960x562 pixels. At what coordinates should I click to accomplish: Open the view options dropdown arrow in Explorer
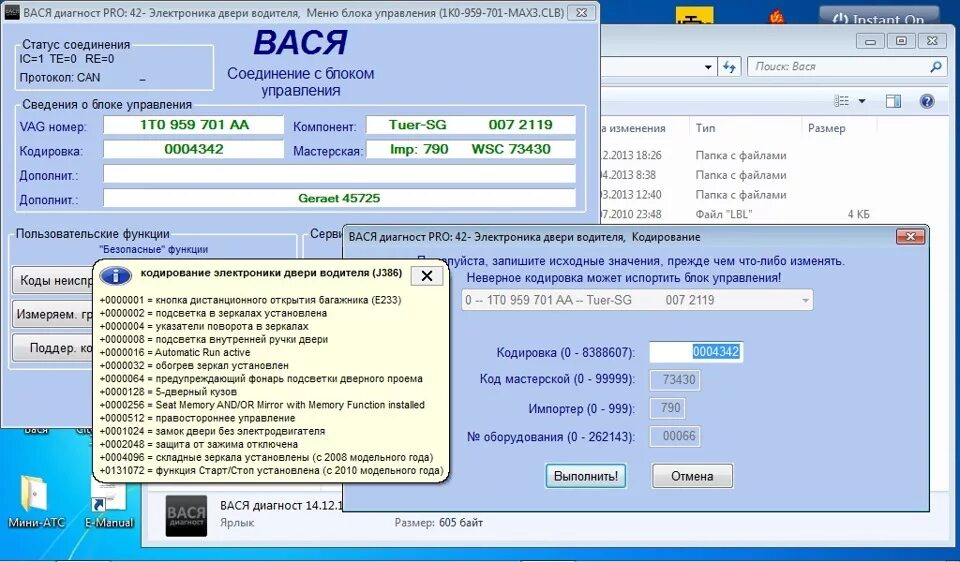(x=862, y=101)
